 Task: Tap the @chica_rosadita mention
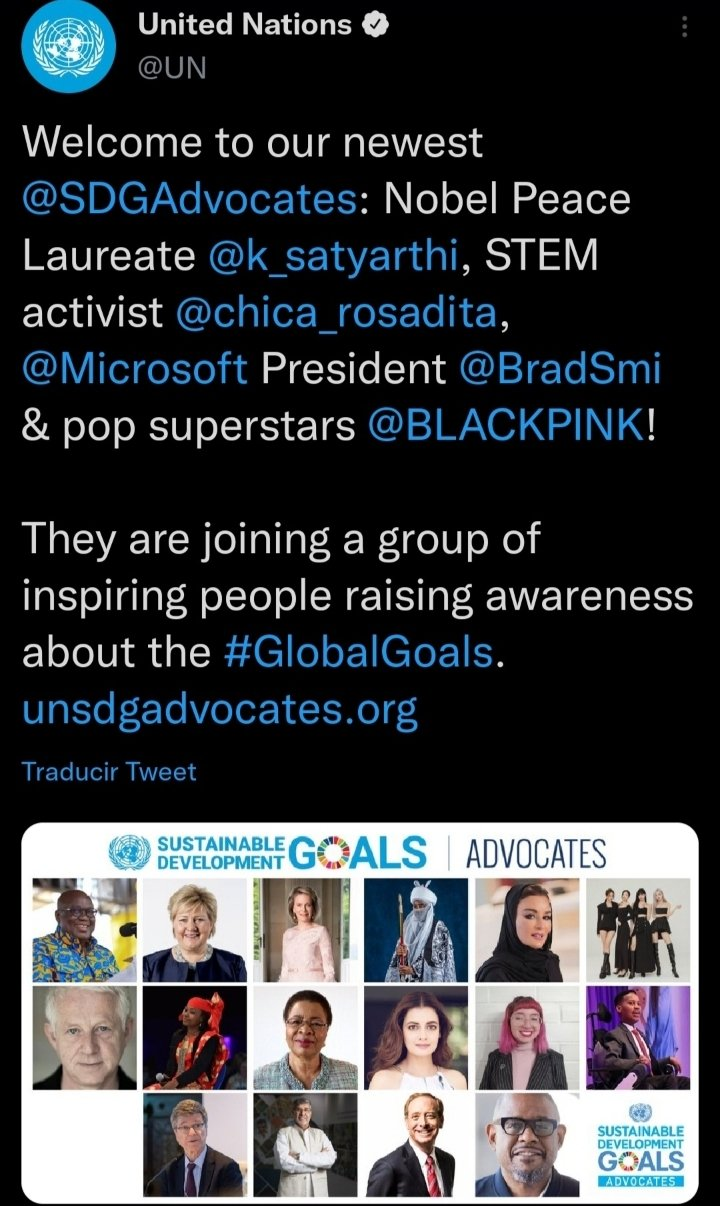pos(335,313)
